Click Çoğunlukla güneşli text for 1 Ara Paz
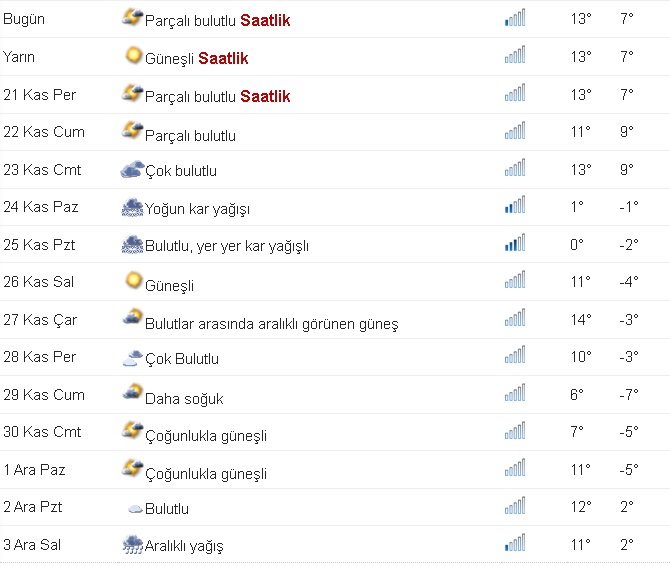Viewport: 670px width, 566px height. click(206, 473)
